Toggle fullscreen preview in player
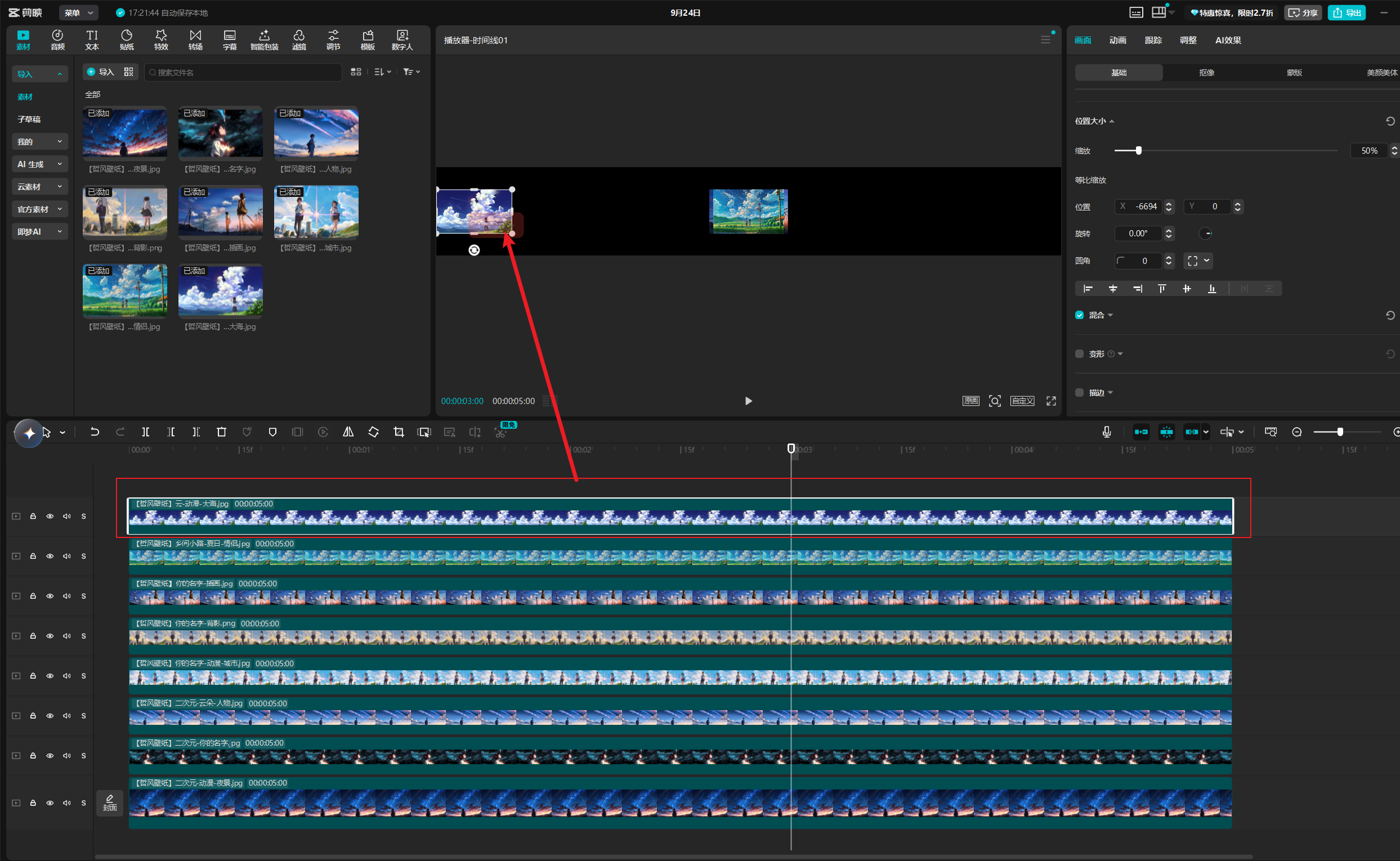 (1051, 401)
